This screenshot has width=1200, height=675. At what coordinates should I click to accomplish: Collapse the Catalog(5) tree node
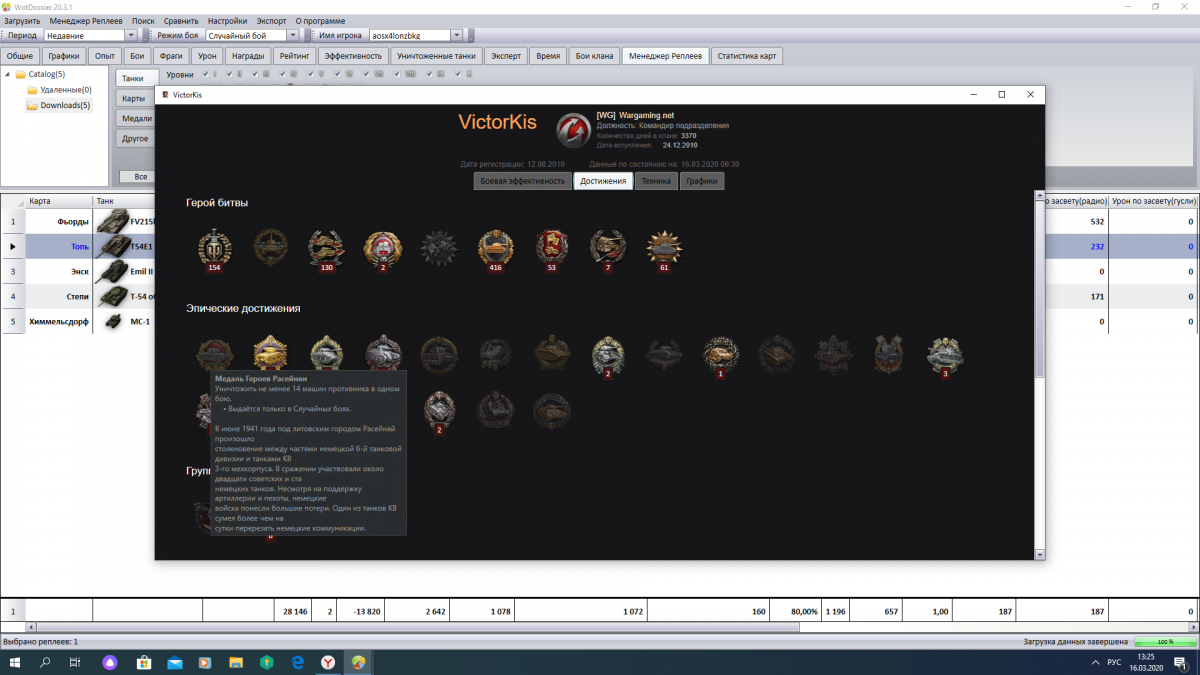(9, 75)
